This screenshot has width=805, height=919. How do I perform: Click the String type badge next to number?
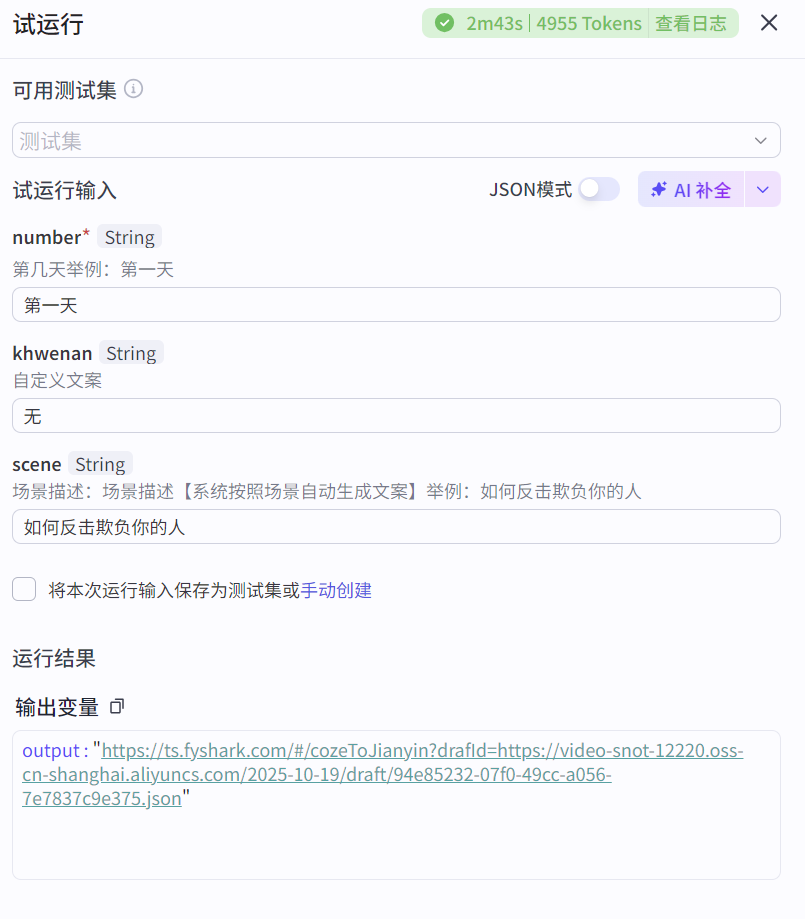pos(129,237)
